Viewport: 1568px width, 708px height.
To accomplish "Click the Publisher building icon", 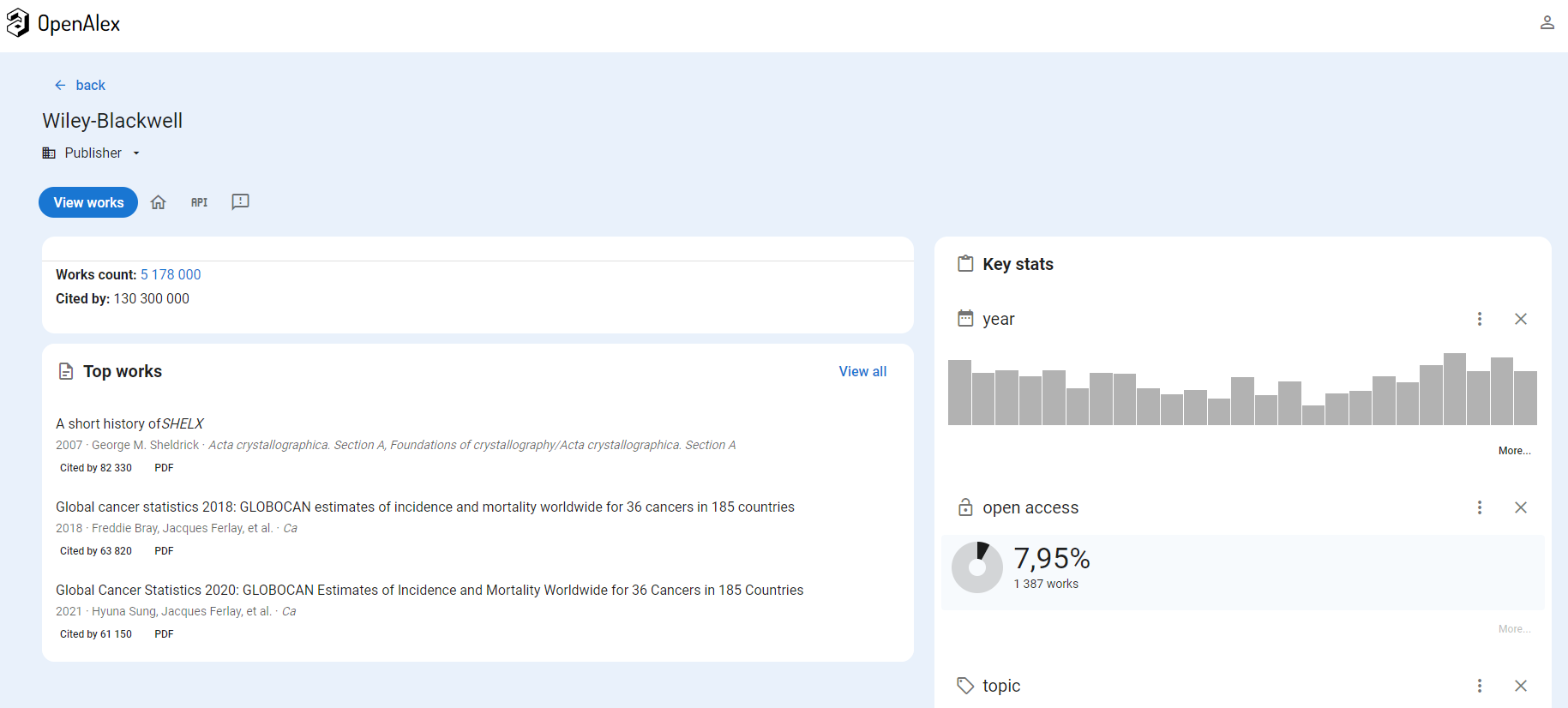I will [49, 153].
